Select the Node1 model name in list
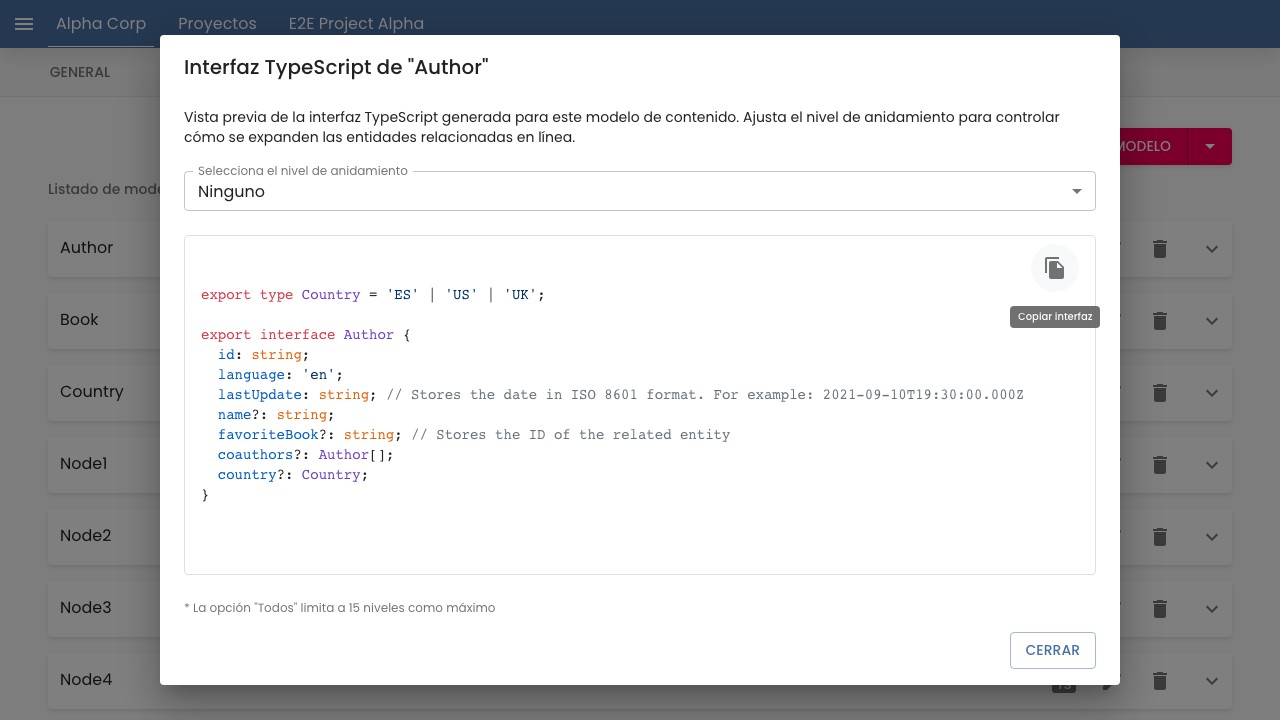 (84, 464)
